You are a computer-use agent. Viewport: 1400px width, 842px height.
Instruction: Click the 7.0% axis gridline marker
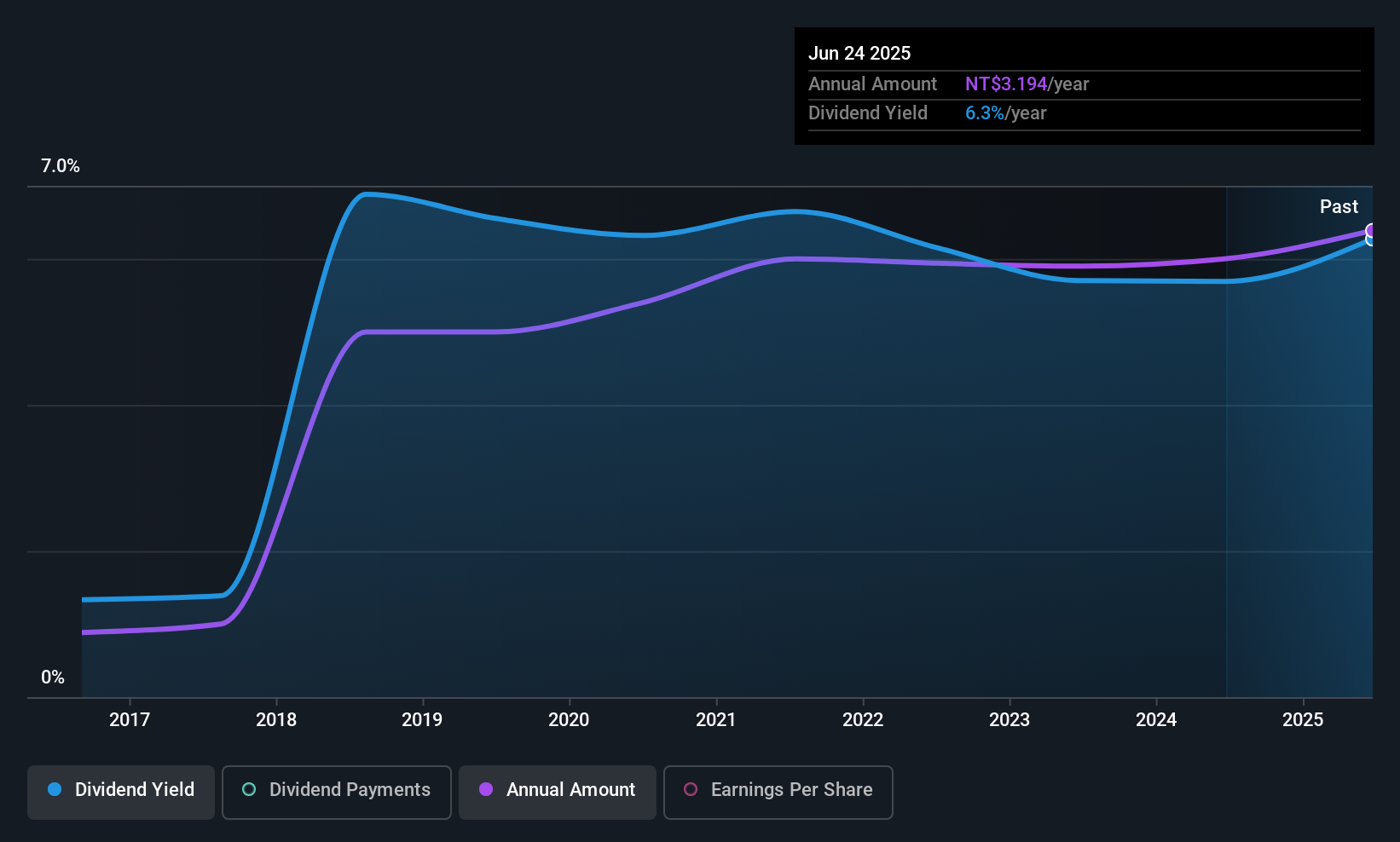(60, 166)
